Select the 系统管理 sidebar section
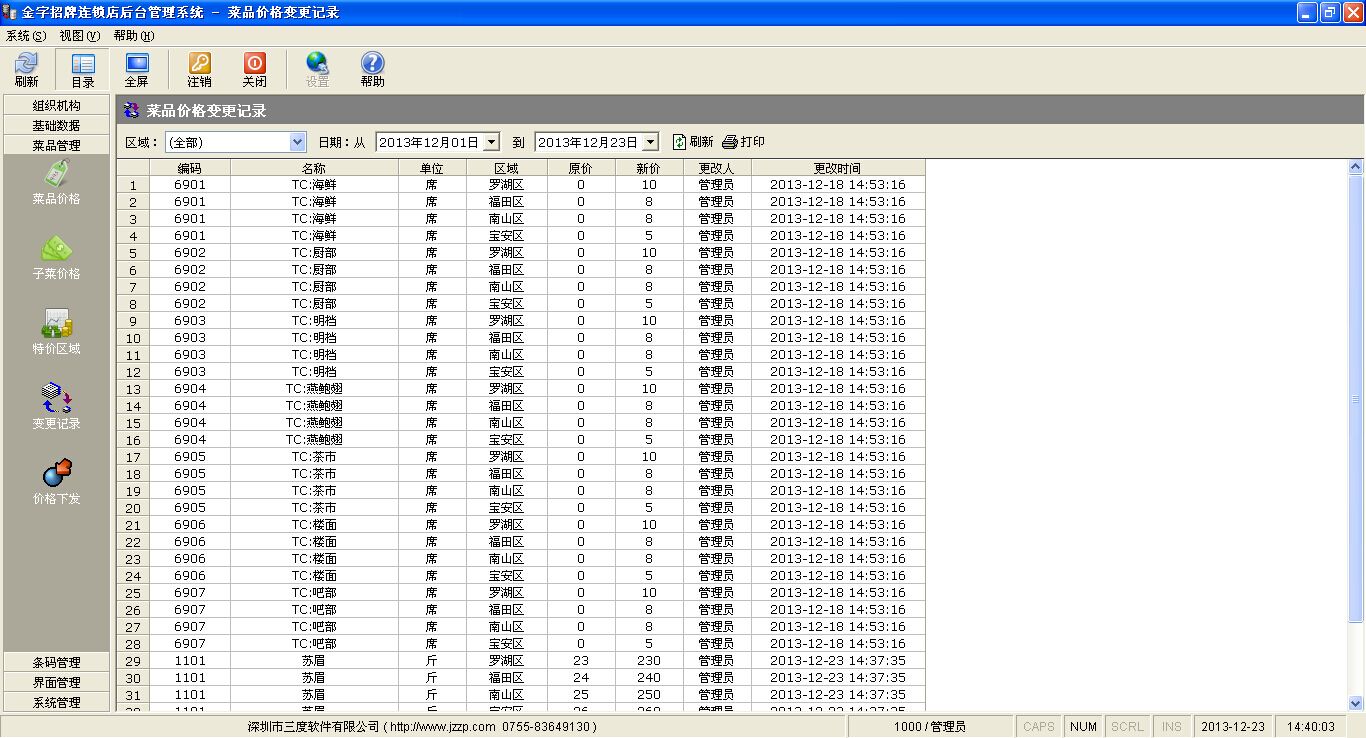 tap(56, 702)
